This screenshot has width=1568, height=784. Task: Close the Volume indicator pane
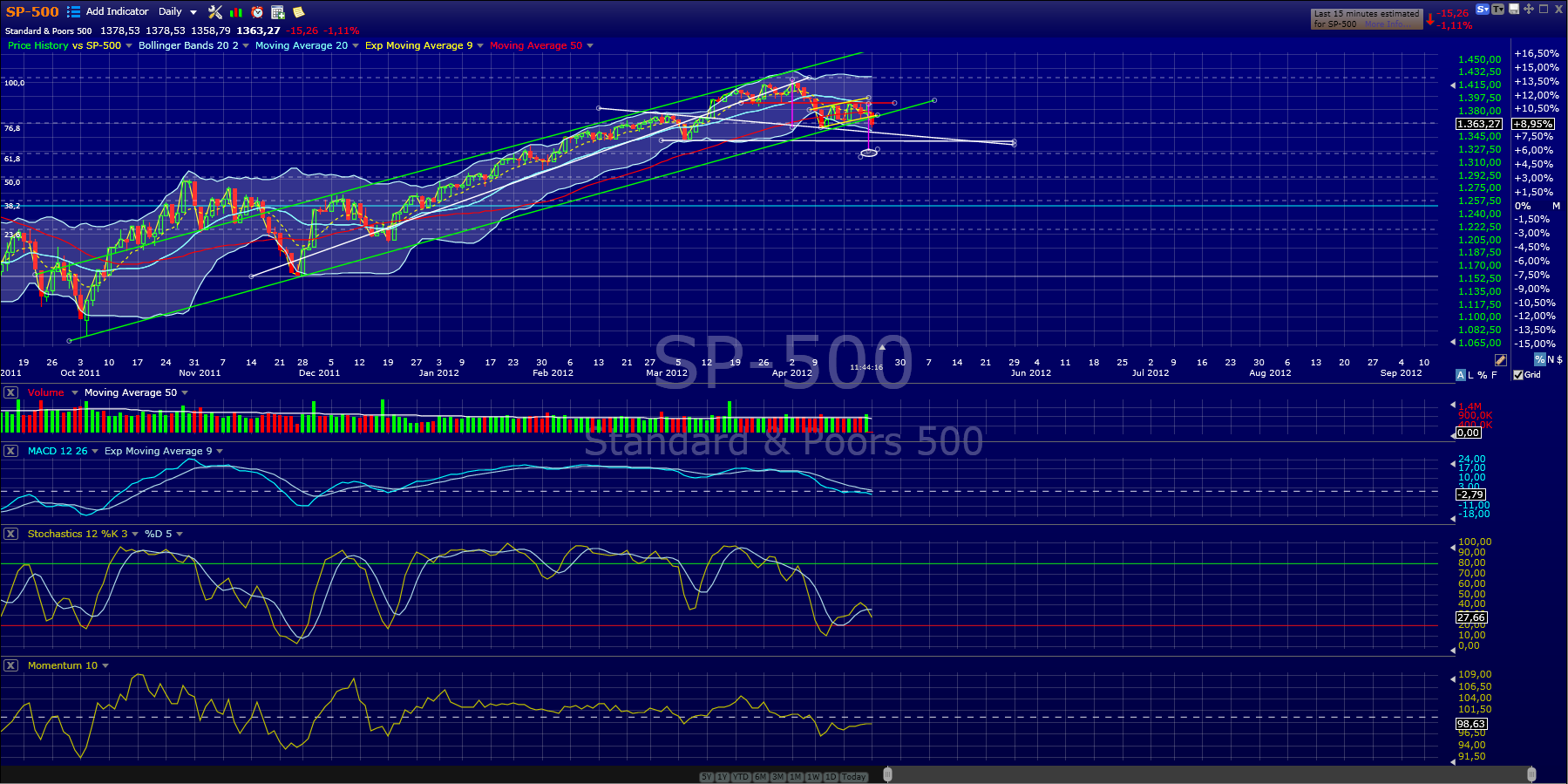click(x=10, y=392)
